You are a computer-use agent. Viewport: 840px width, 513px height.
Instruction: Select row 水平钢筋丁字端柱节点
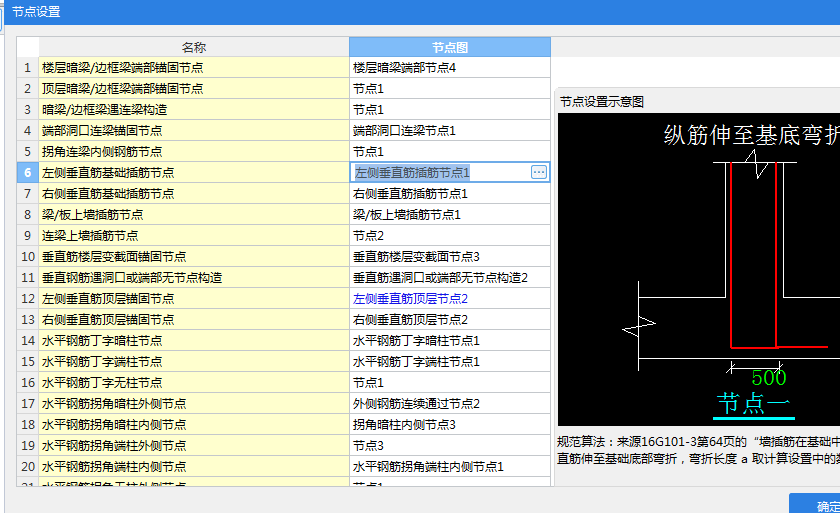[x=194, y=361]
